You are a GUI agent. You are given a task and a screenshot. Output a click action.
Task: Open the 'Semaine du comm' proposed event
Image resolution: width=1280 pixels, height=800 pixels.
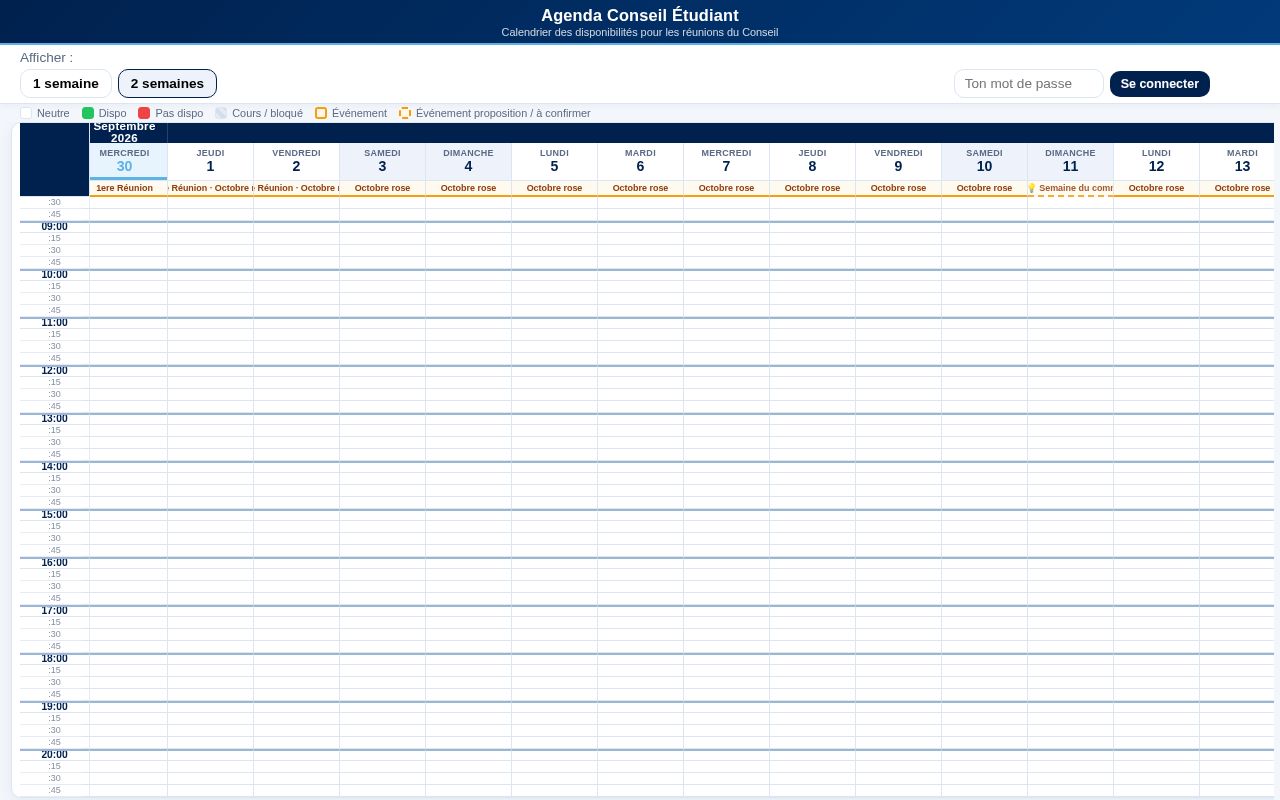(1070, 188)
